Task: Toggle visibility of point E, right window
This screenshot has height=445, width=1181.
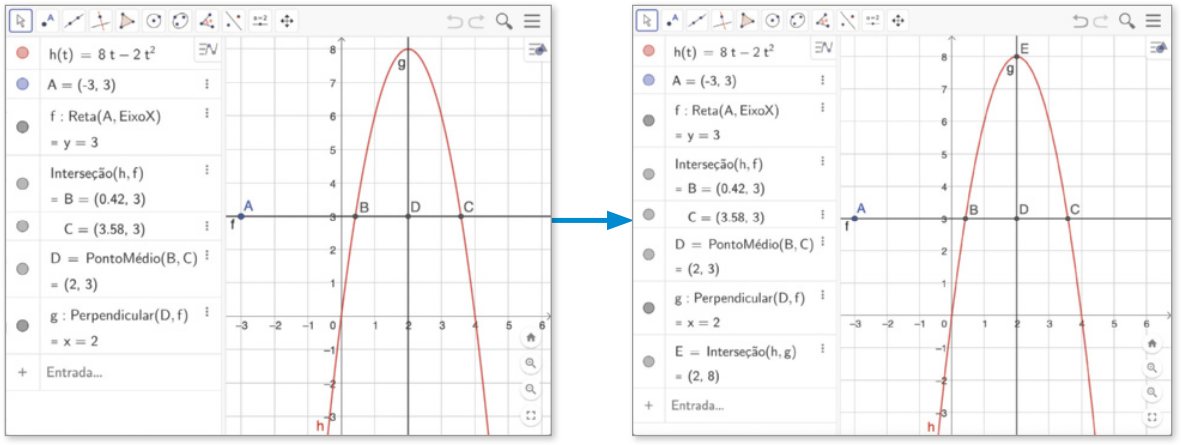Action: click(x=649, y=362)
